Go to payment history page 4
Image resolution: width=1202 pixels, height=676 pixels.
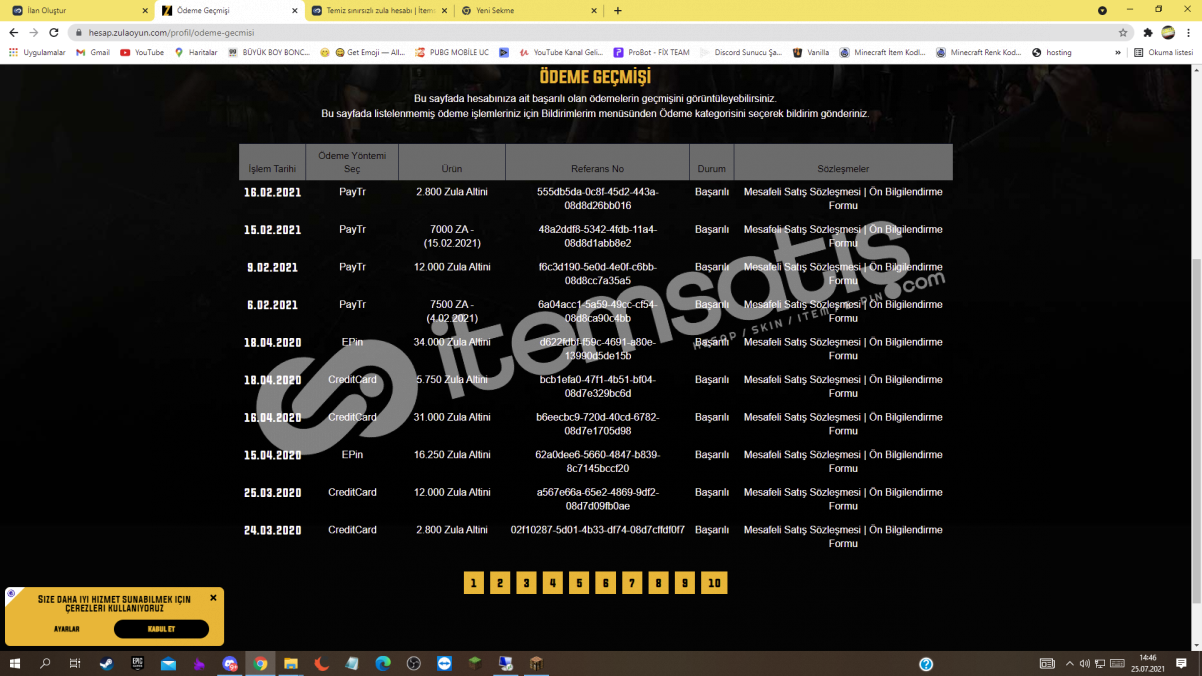[x=553, y=583]
